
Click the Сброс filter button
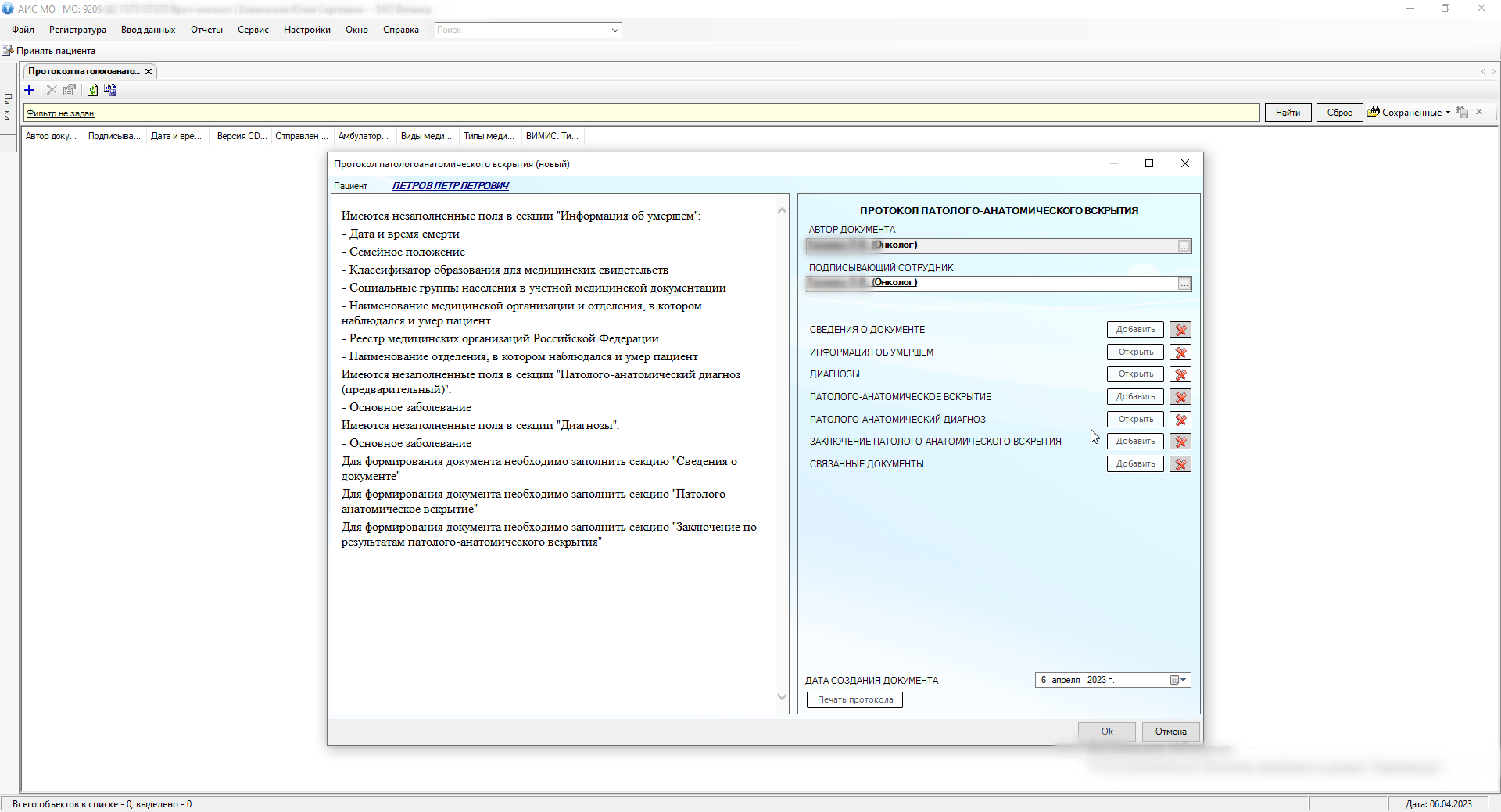[1339, 112]
